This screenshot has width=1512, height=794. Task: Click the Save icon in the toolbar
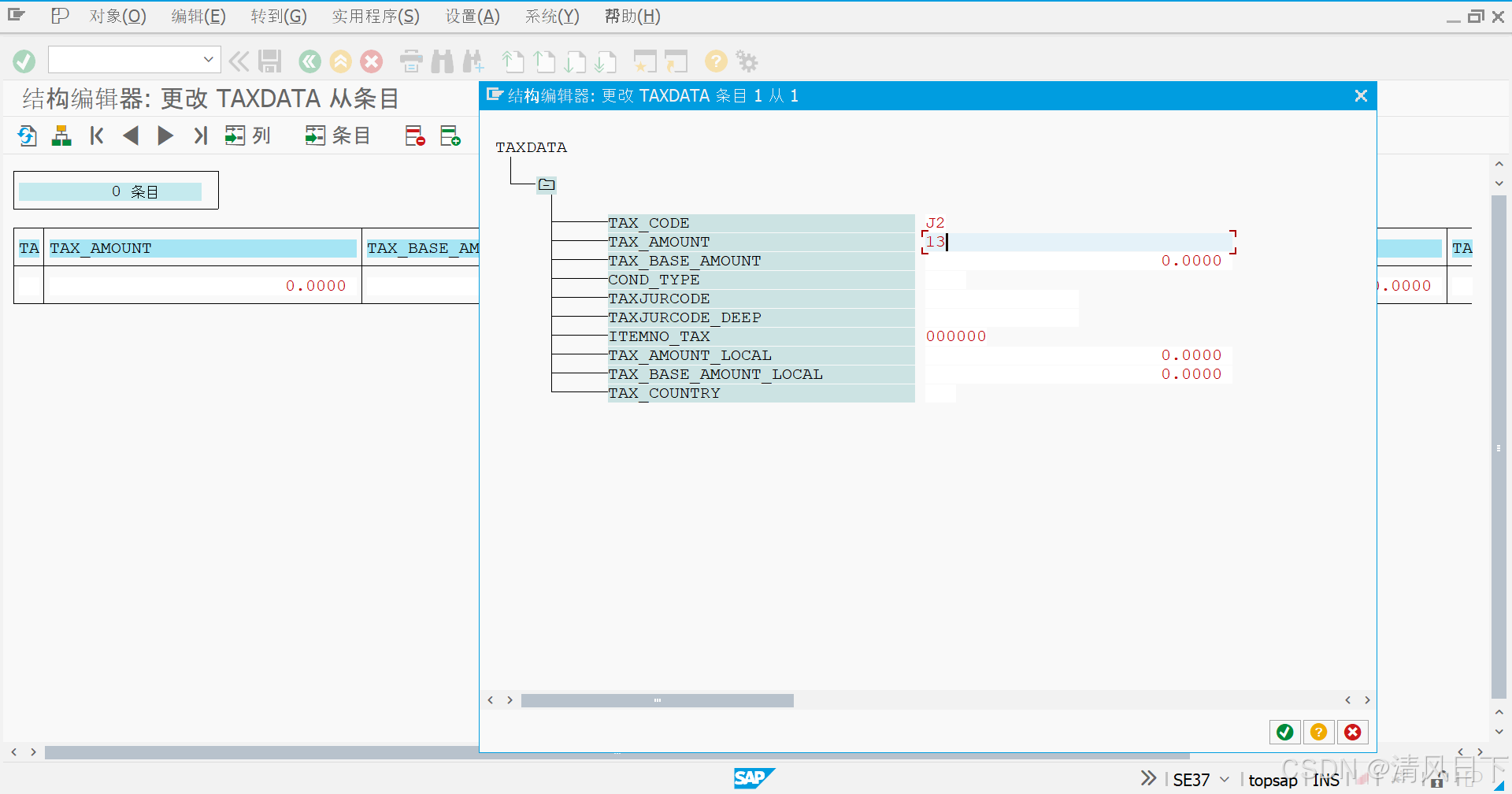tap(270, 61)
